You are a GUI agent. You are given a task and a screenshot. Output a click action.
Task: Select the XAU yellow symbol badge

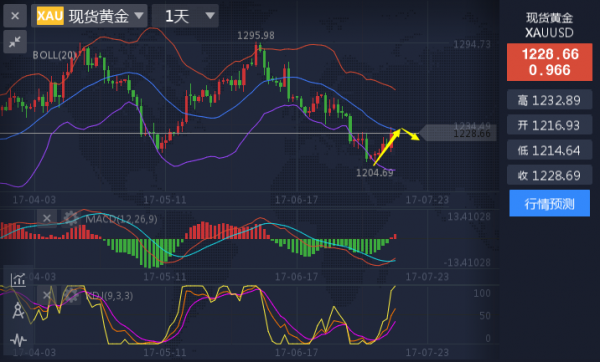click(x=50, y=16)
